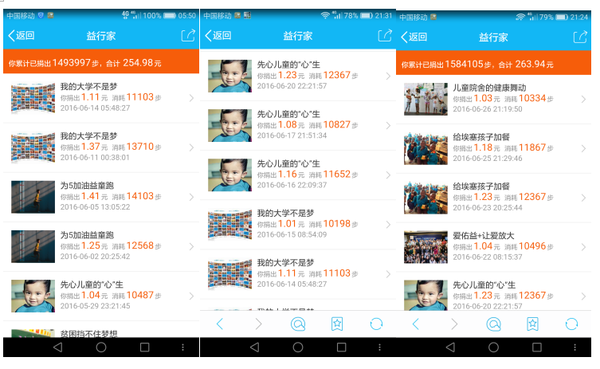Tap Wi-Fi status icon on middle screen
The image size is (600, 369).
[325, 15]
